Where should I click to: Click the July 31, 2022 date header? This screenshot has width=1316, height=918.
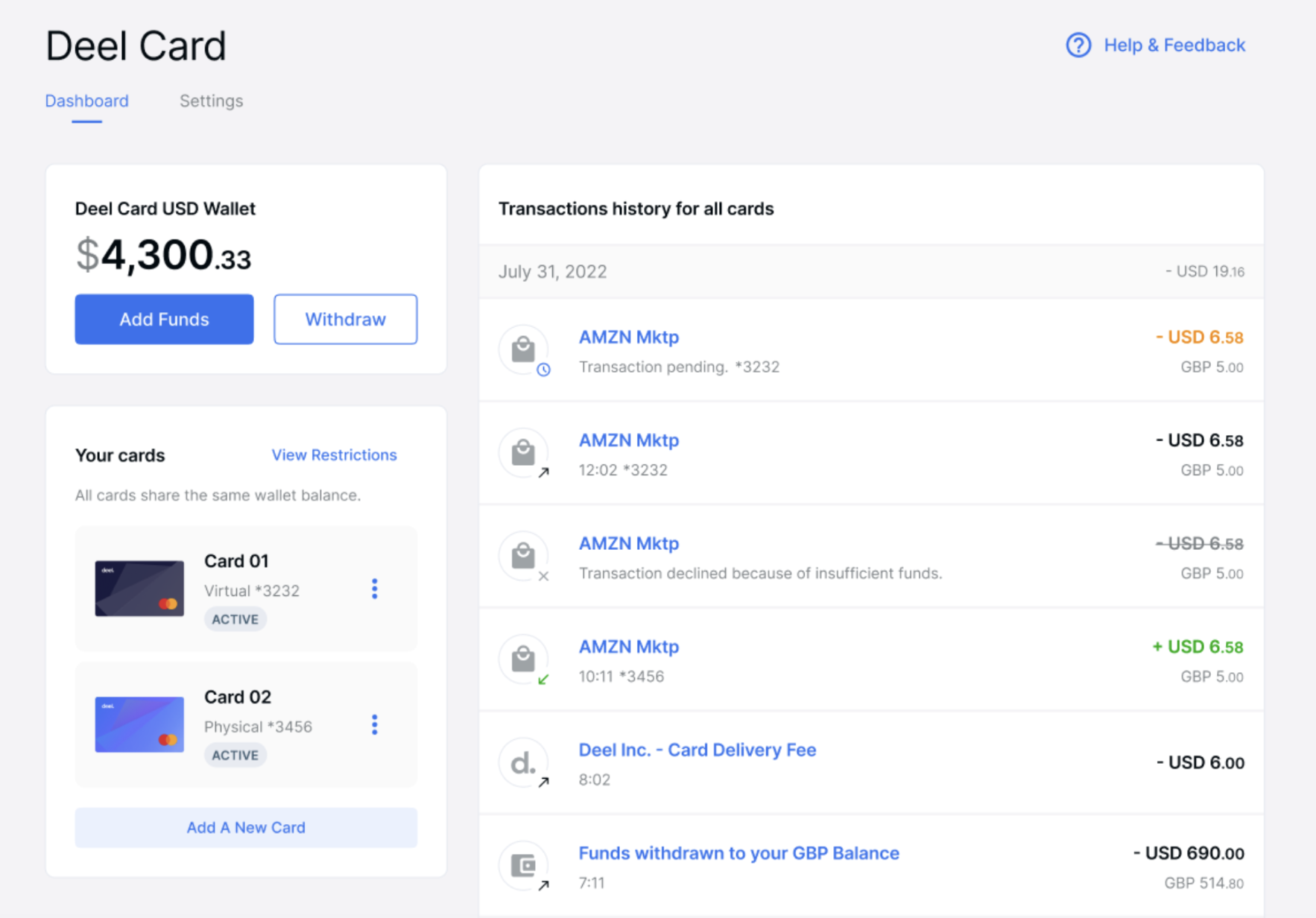click(552, 271)
